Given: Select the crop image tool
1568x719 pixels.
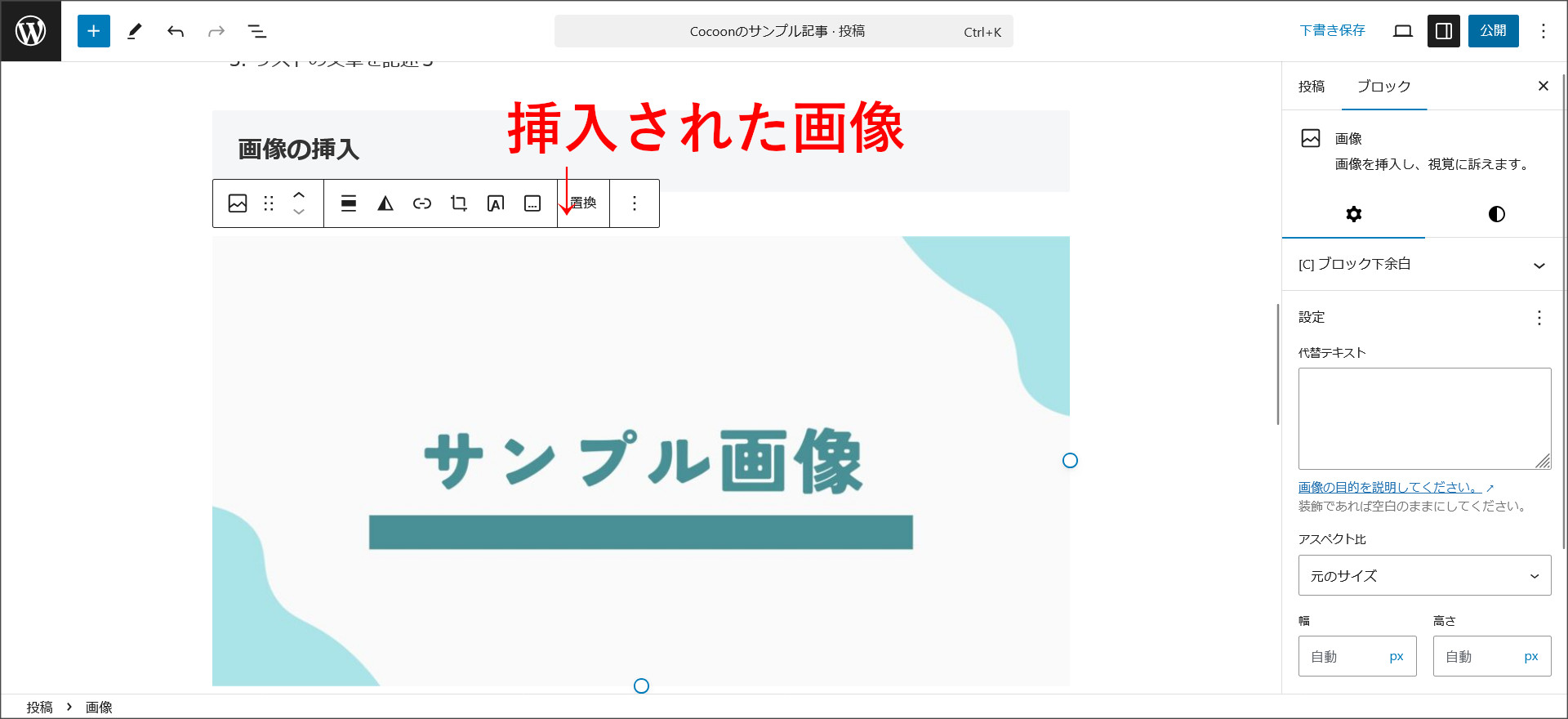Looking at the screenshot, I should click(459, 203).
